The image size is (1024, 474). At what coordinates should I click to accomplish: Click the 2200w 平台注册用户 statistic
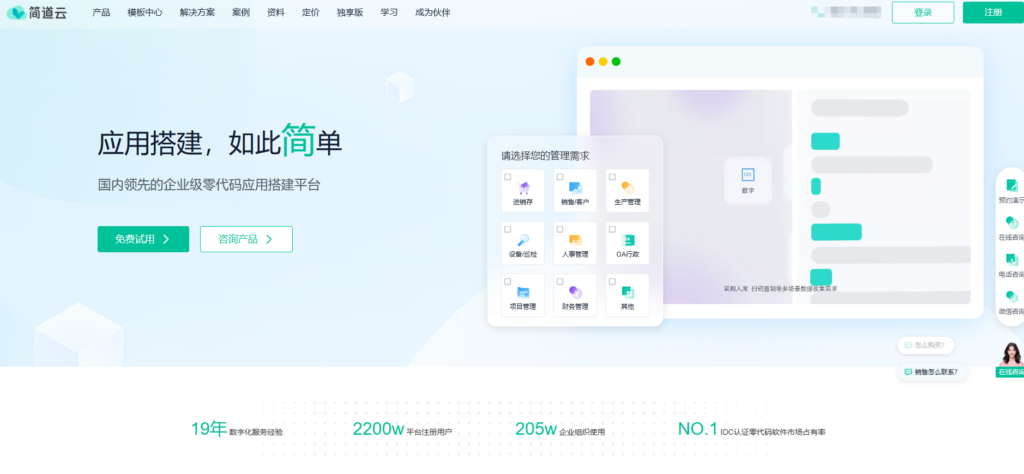click(x=402, y=430)
